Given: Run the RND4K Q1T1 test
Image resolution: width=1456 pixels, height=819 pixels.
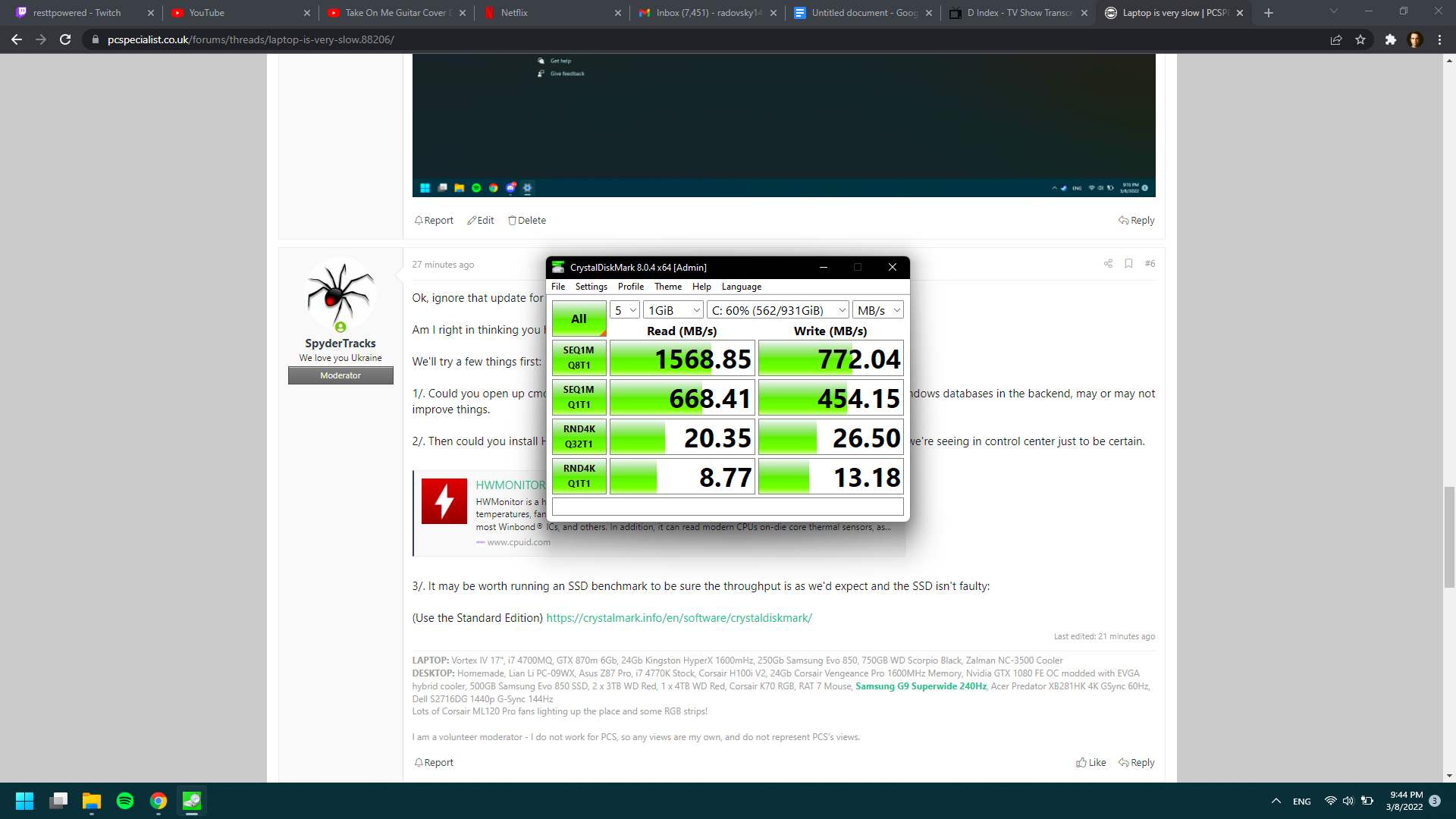Looking at the screenshot, I should point(579,476).
